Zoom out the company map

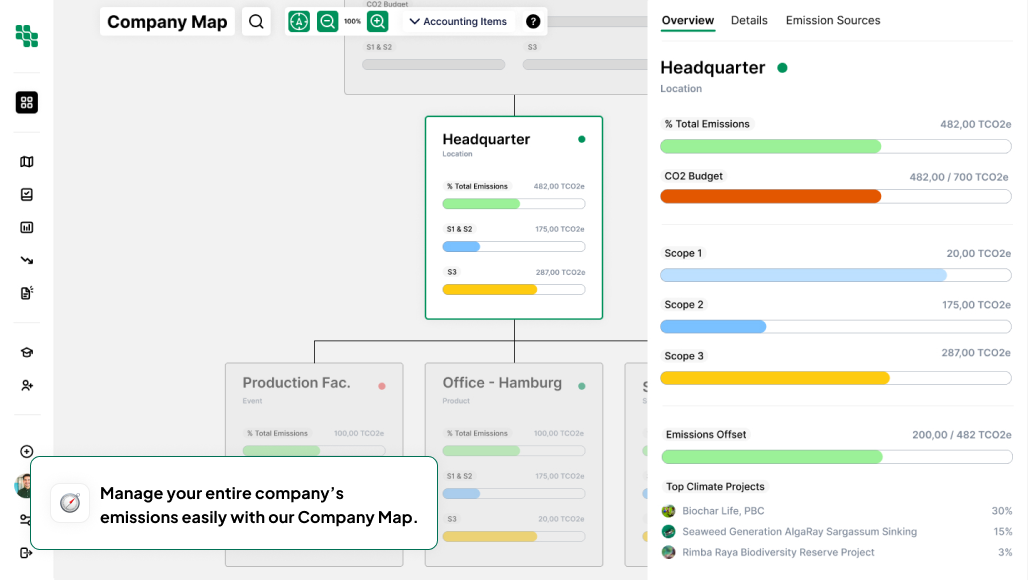pyautogui.click(x=327, y=21)
